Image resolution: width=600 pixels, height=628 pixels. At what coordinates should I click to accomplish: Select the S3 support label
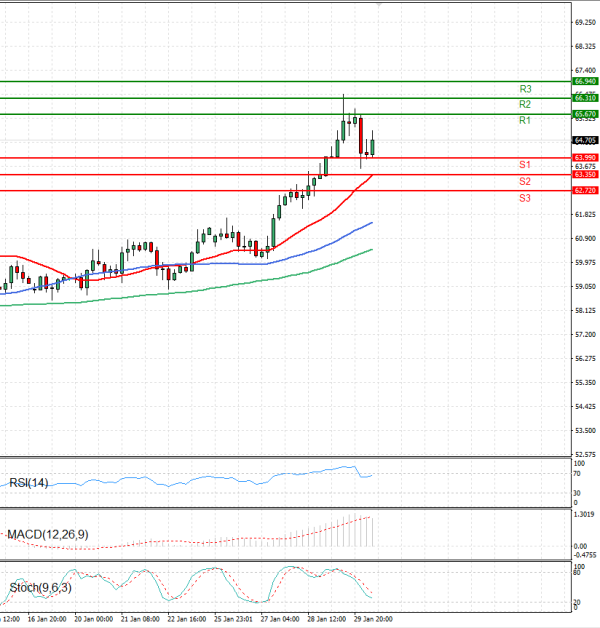coord(524,199)
